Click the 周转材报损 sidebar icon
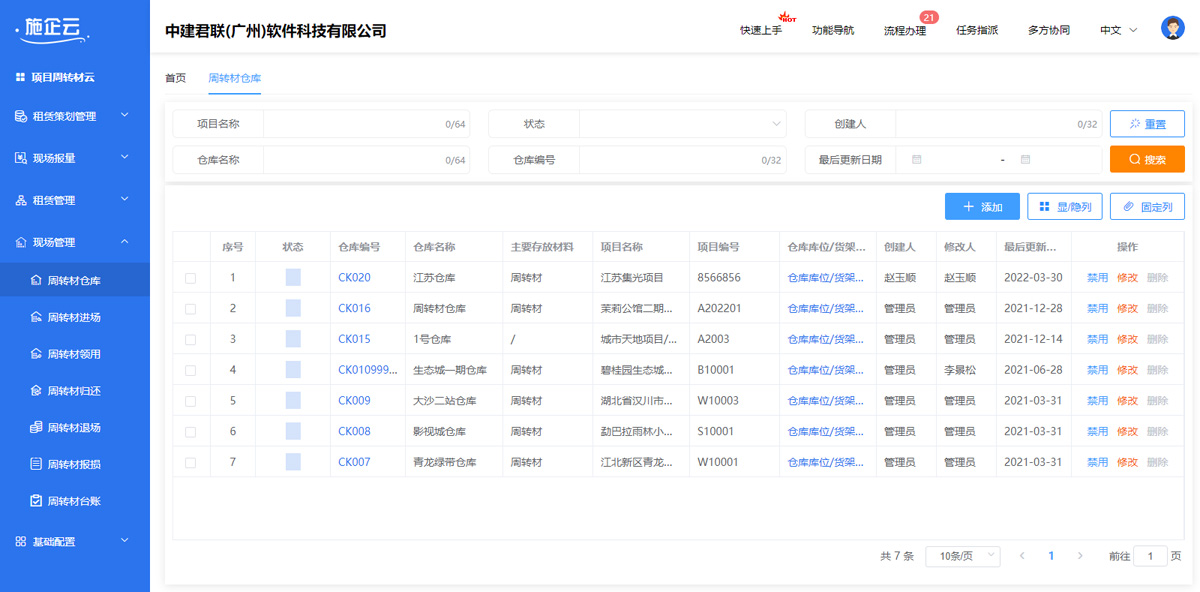The image size is (1200, 592). (x=36, y=464)
